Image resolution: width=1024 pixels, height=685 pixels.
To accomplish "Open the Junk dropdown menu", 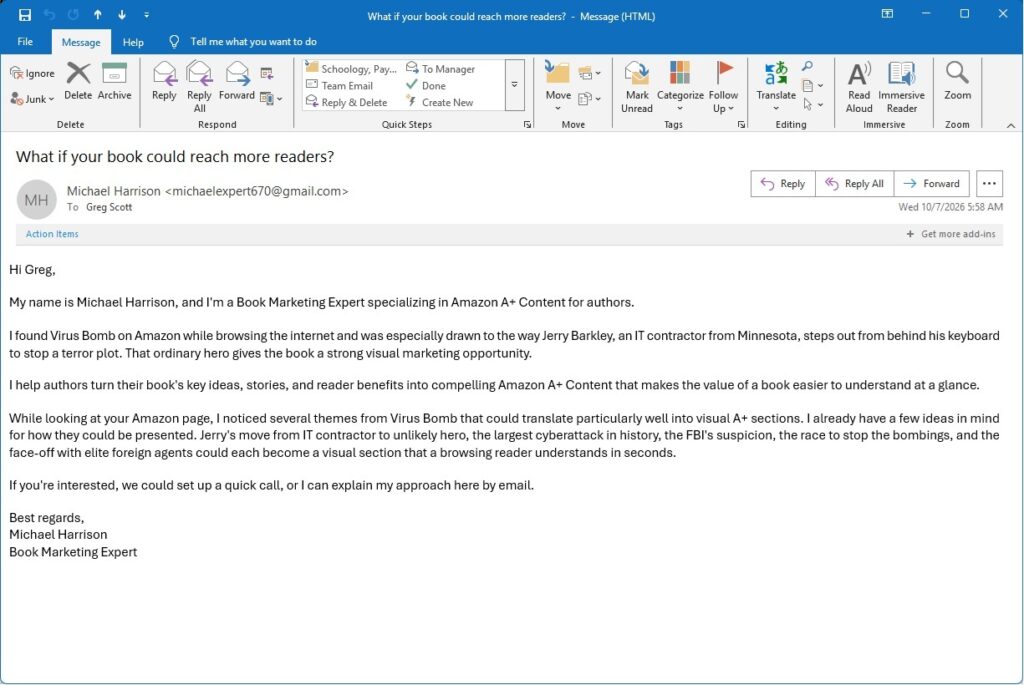I will [x=33, y=99].
